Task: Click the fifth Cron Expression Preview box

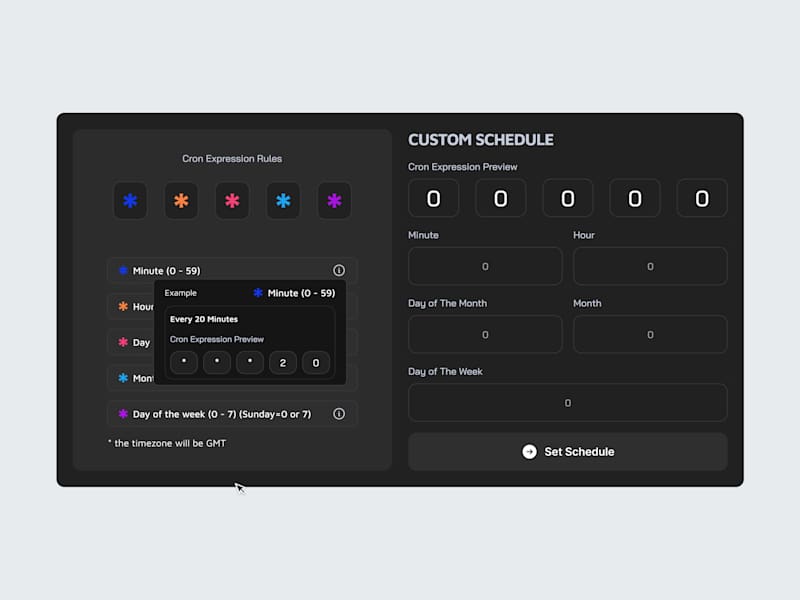Action: (702, 198)
